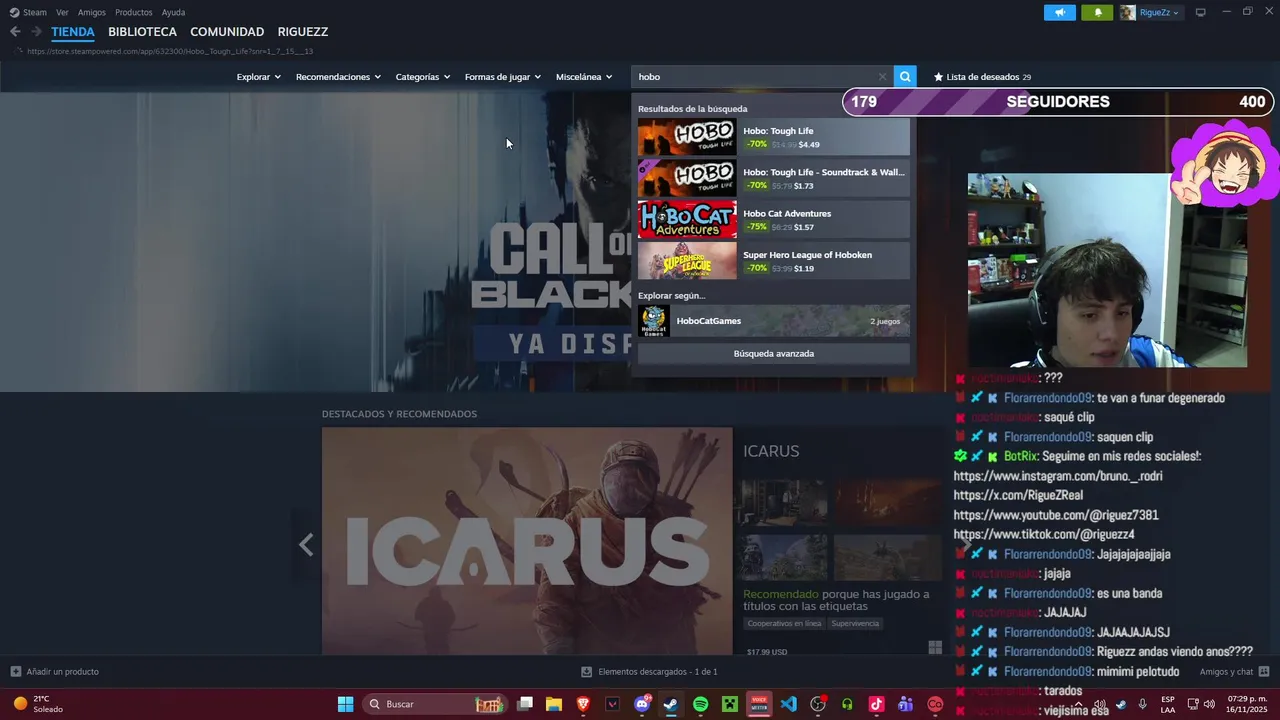Open Microsoft Teams from the taskbar
The image size is (1280, 720).
pyautogui.click(x=906, y=704)
